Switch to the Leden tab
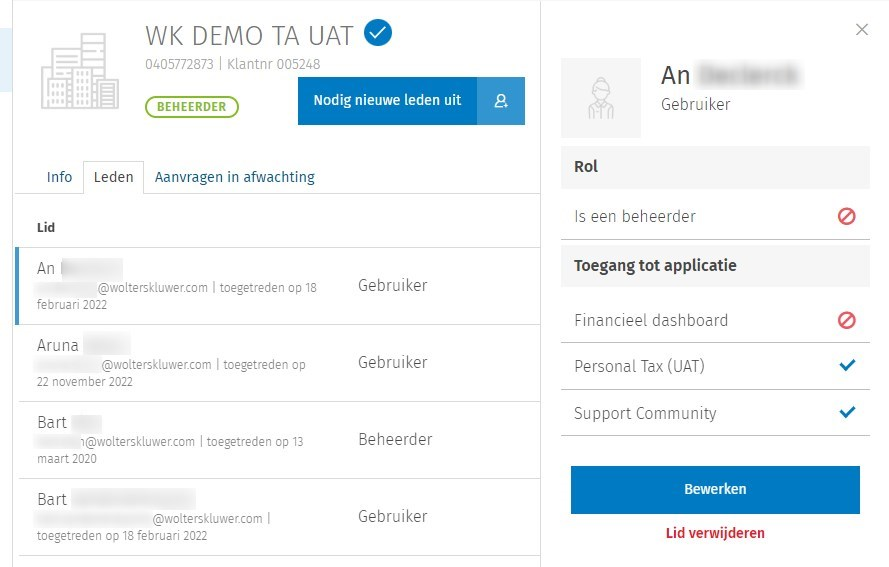Viewport: 889px width, 567px height. coord(113,177)
